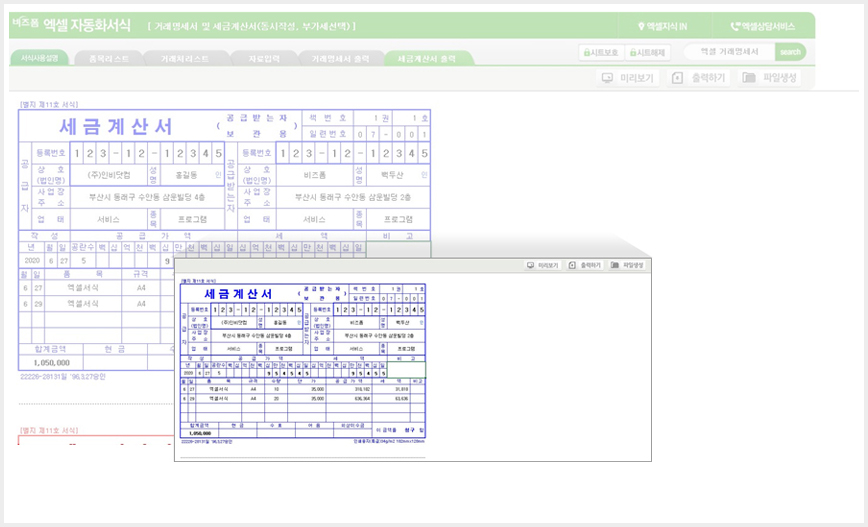Click the green search button

click(790, 51)
